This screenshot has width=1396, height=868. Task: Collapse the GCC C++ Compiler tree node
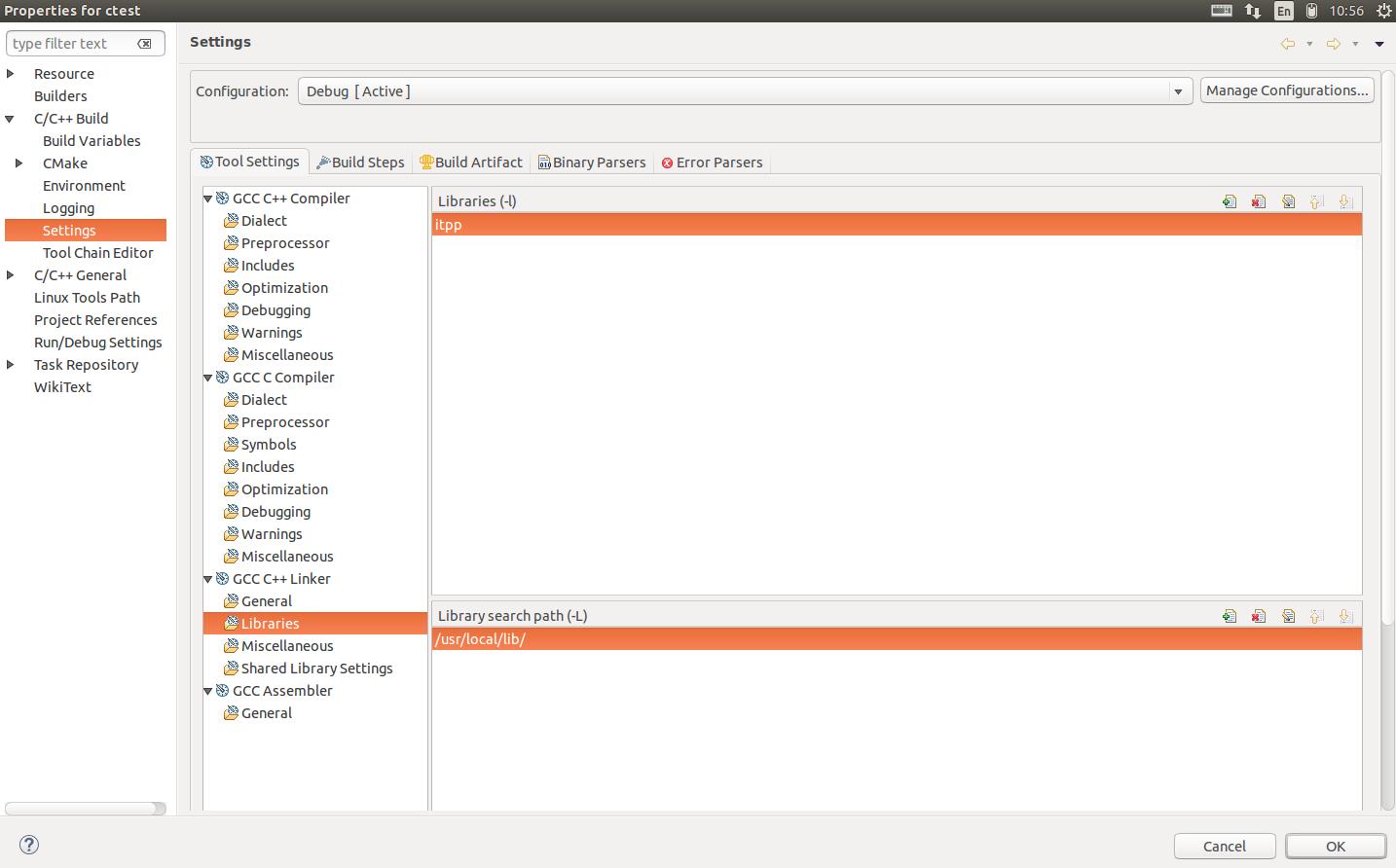pos(208,199)
